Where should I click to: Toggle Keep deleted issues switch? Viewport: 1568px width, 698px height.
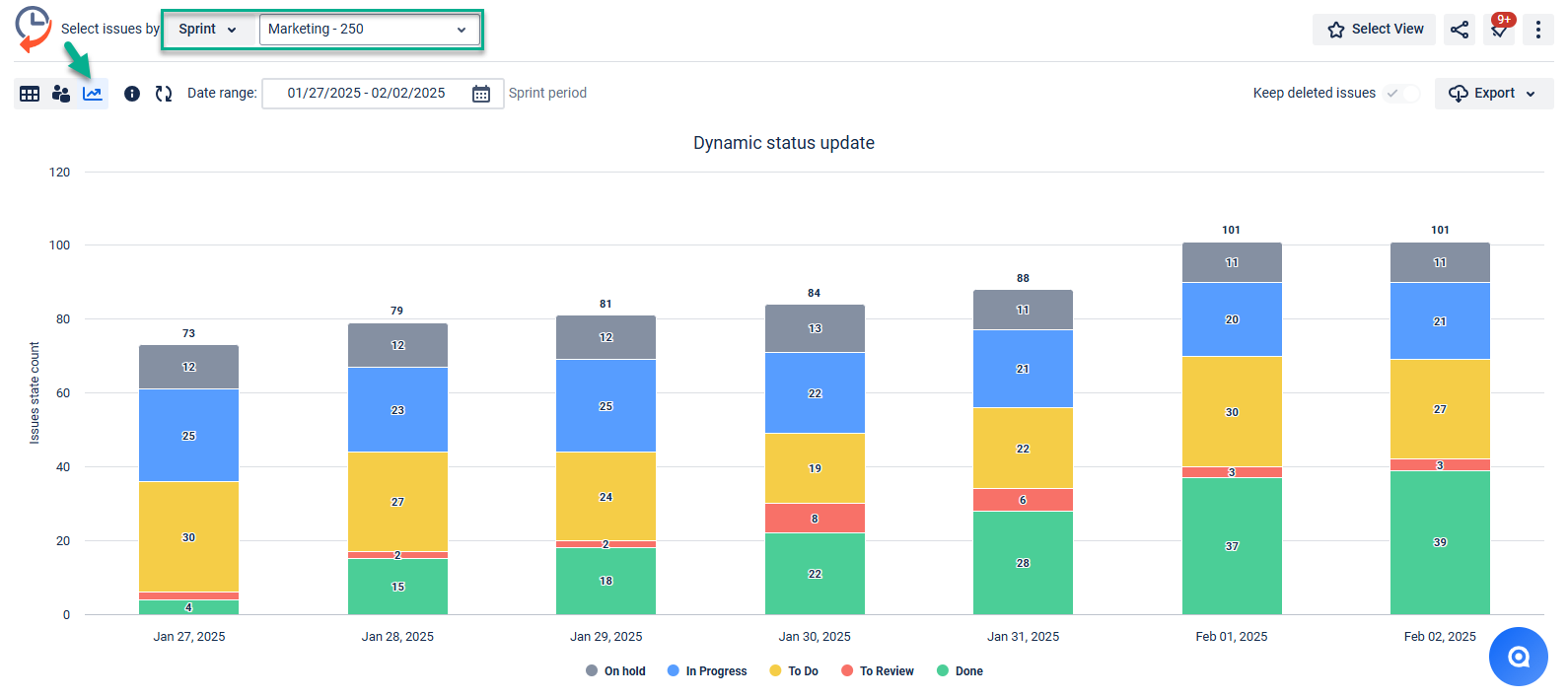pos(1400,94)
